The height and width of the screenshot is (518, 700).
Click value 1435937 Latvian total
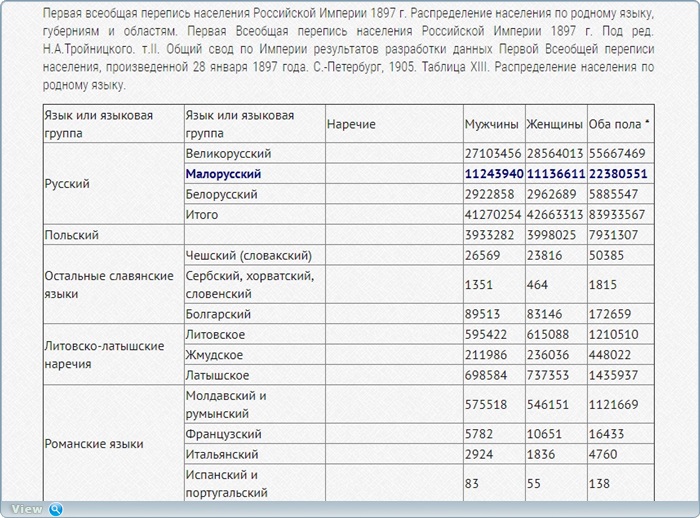pyautogui.click(x=613, y=375)
